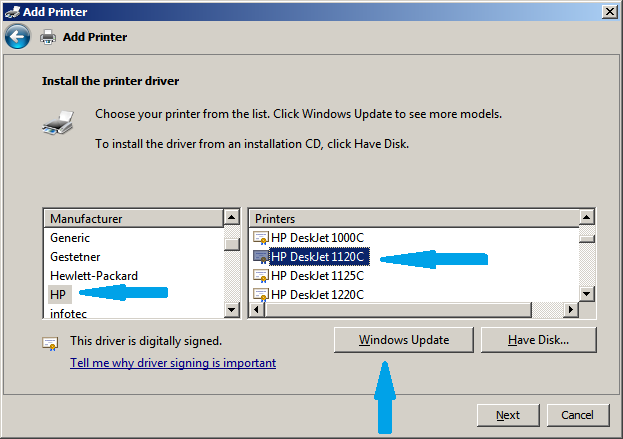Click the Add Printer title bar icon
This screenshot has width=623, height=439.
pyautogui.click(x=12, y=12)
